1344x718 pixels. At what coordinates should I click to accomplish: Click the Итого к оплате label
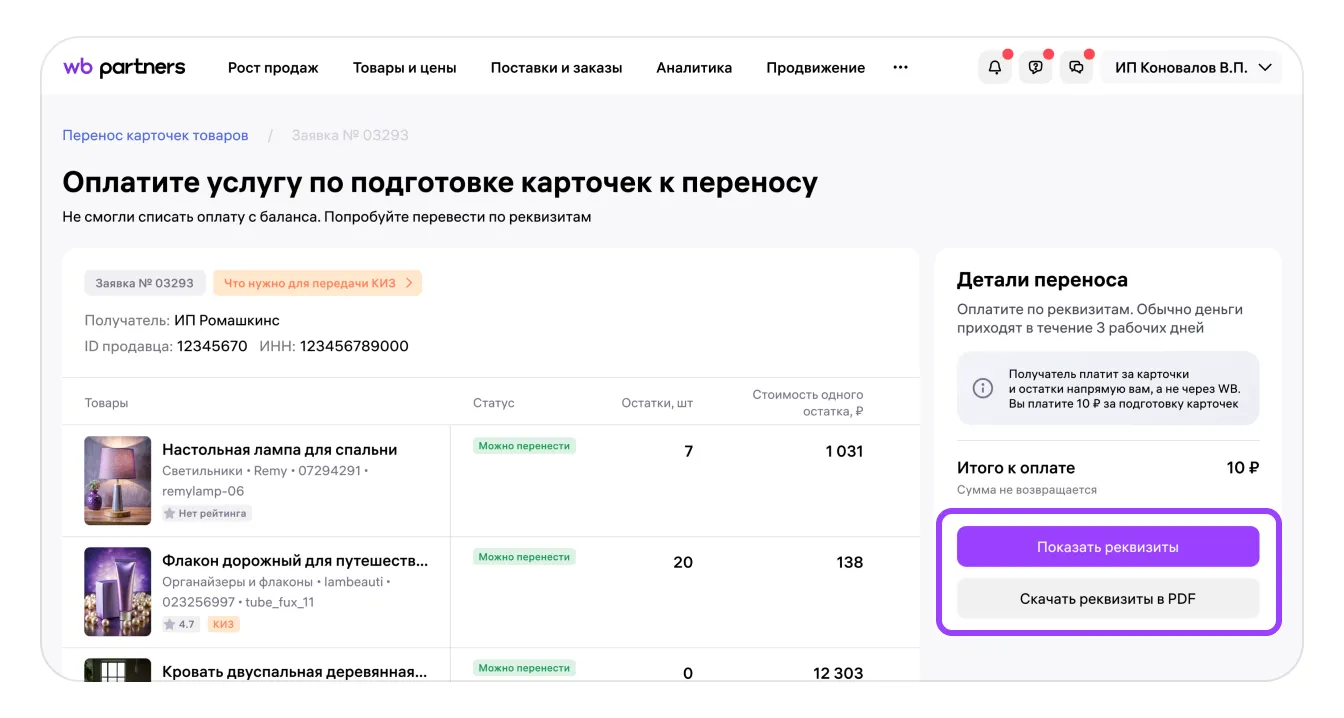(1016, 467)
